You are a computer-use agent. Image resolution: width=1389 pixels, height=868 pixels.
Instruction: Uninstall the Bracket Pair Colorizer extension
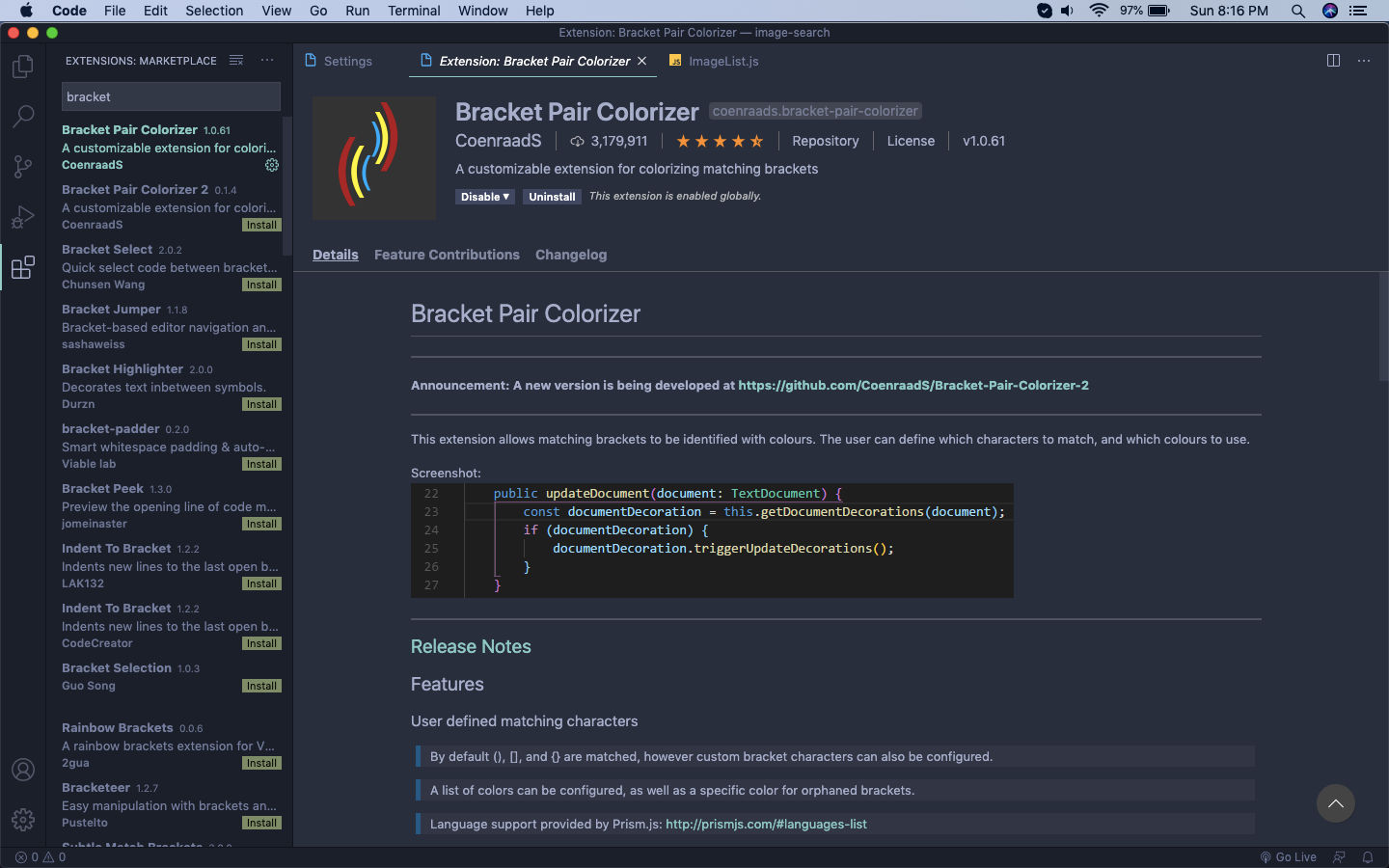click(552, 197)
